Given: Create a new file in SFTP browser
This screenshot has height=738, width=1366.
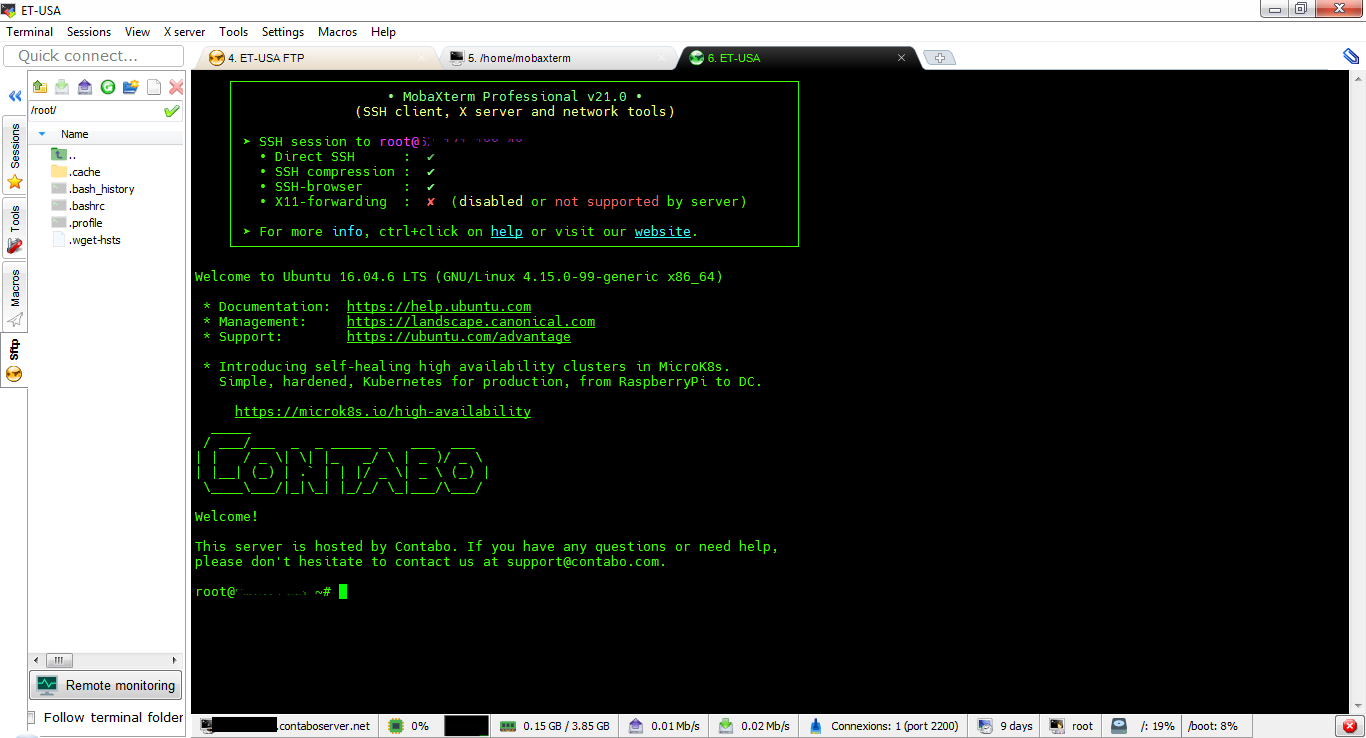Looking at the screenshot, I should tap(154, 87).
